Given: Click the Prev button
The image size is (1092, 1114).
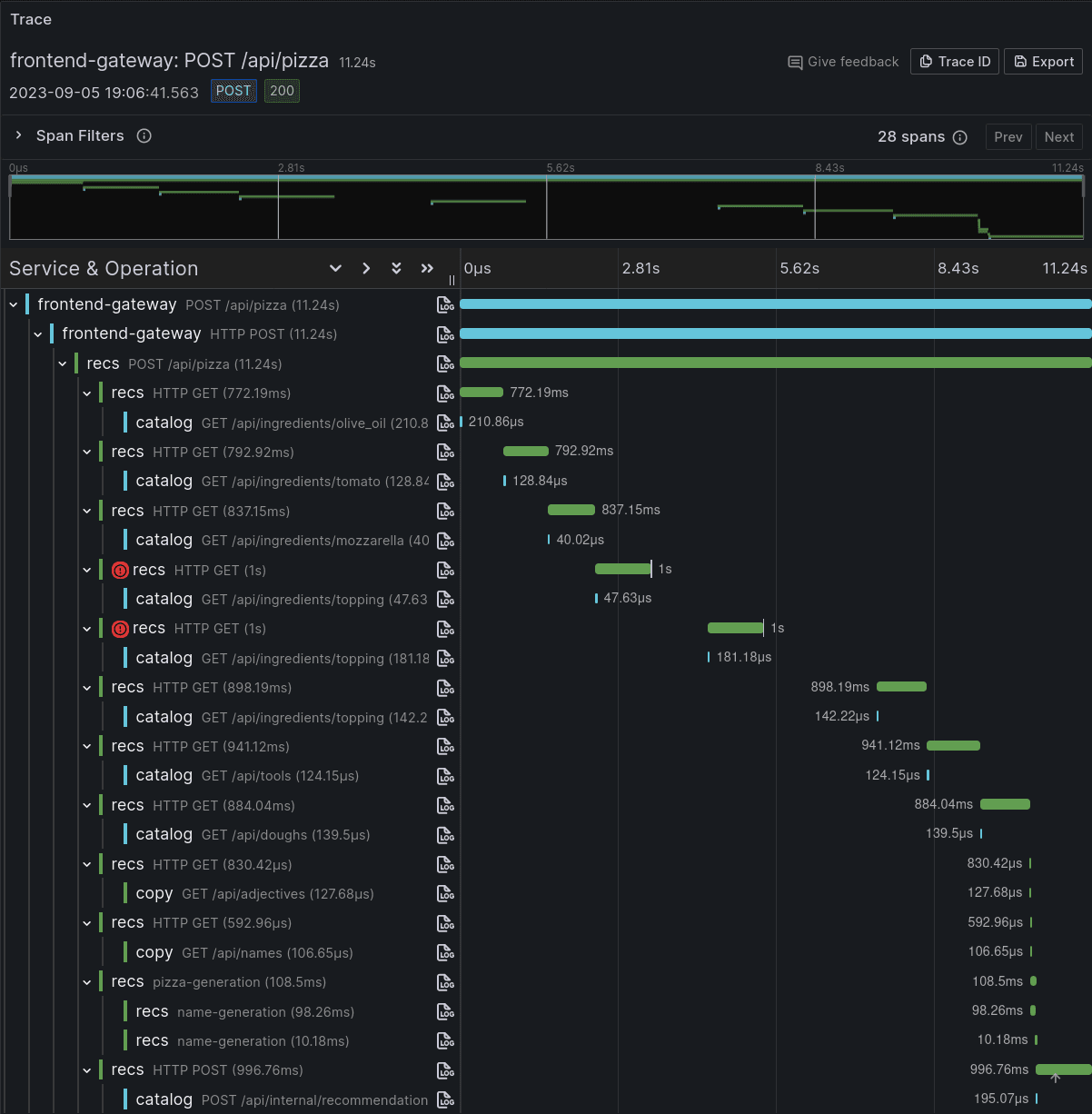Looking at the screenshot, I should point(1008,136).
